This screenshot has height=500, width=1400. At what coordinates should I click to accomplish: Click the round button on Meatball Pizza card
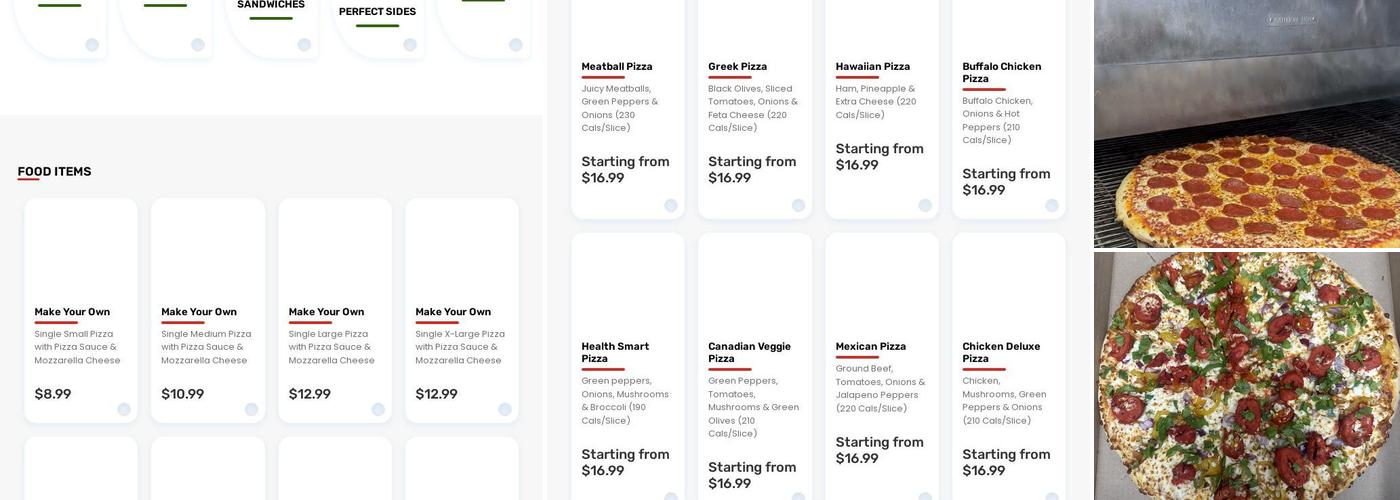(x=671, y=205)
